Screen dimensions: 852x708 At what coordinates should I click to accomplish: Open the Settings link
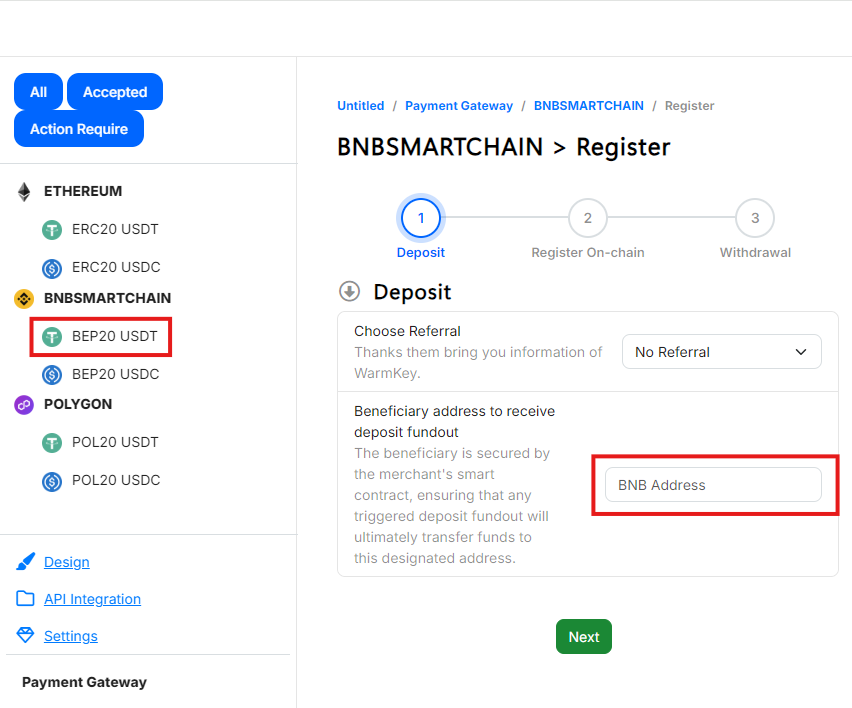click(71, 636)
